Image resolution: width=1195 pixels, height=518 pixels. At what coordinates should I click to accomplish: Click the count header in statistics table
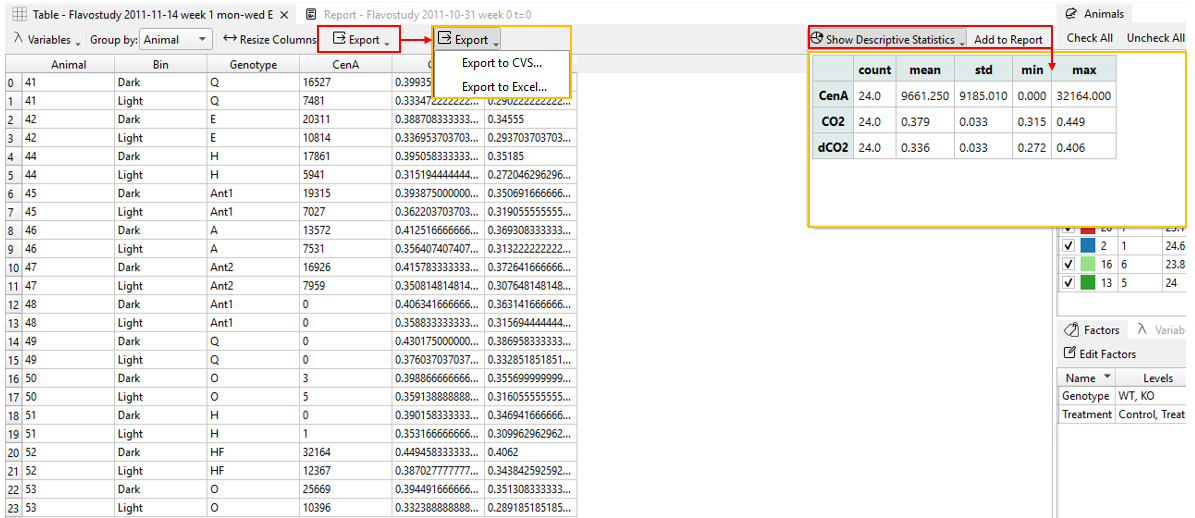click(874, 70)
